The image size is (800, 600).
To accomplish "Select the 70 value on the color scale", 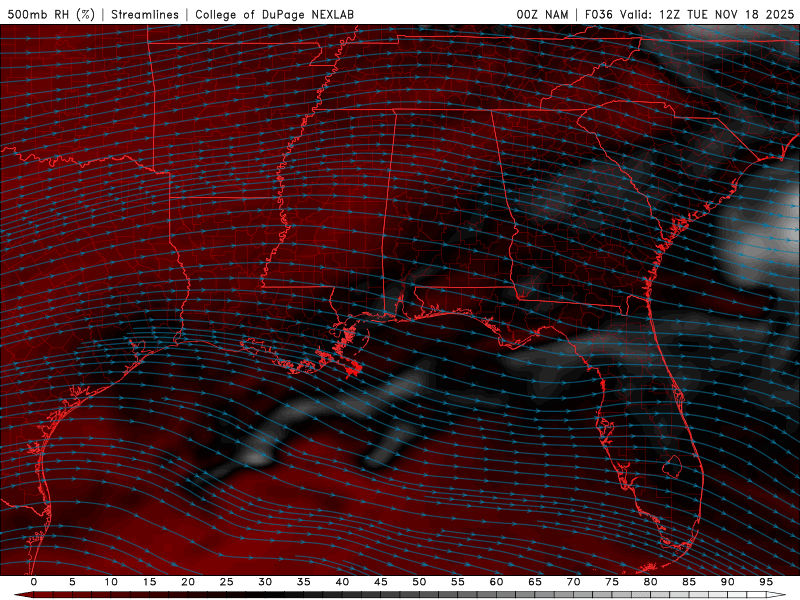I will point(573,582).
